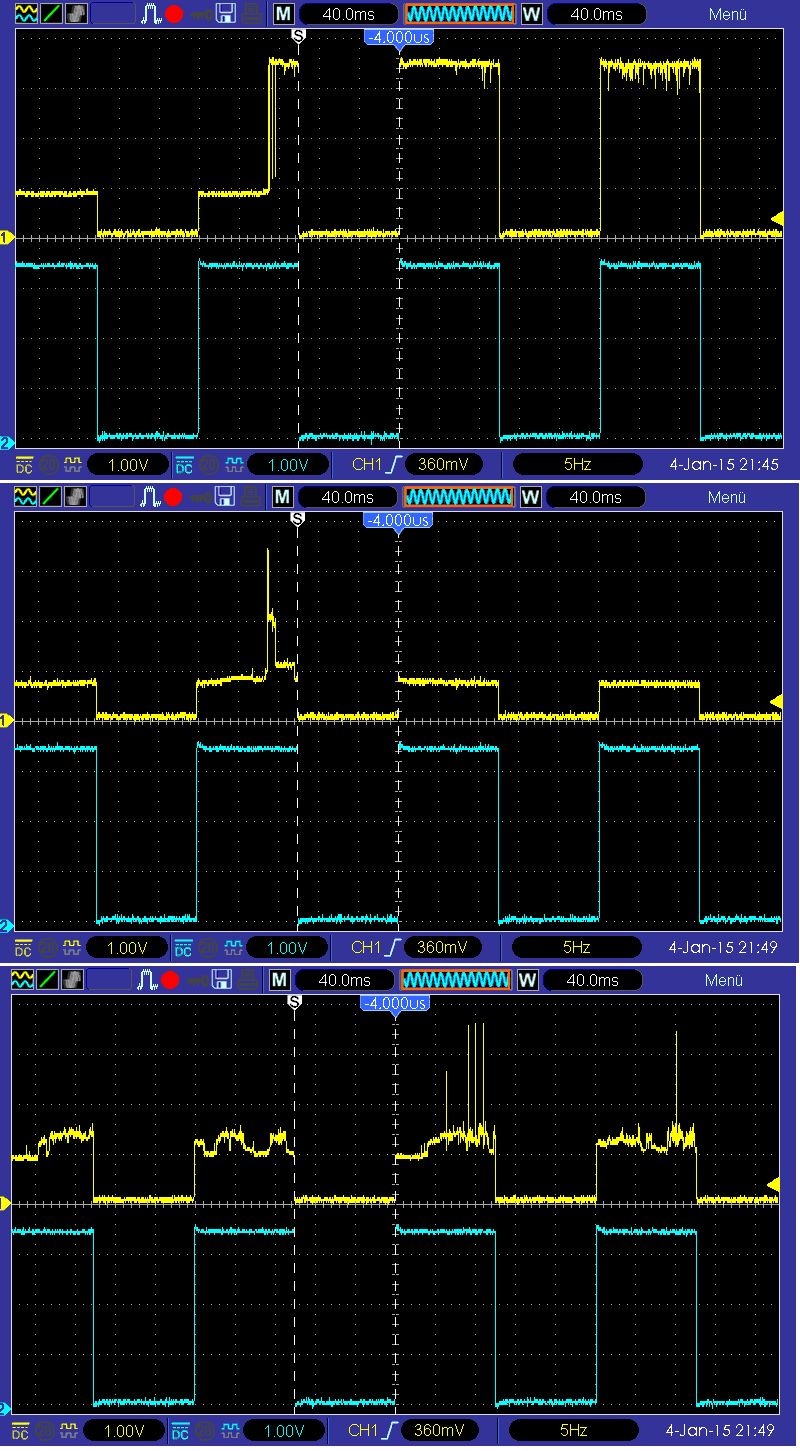Click the cyan CH2 1.00V scale in bottom capture
This screenshot has height=1451, width=800.
pyautogui.click(x=285, y=1430)
